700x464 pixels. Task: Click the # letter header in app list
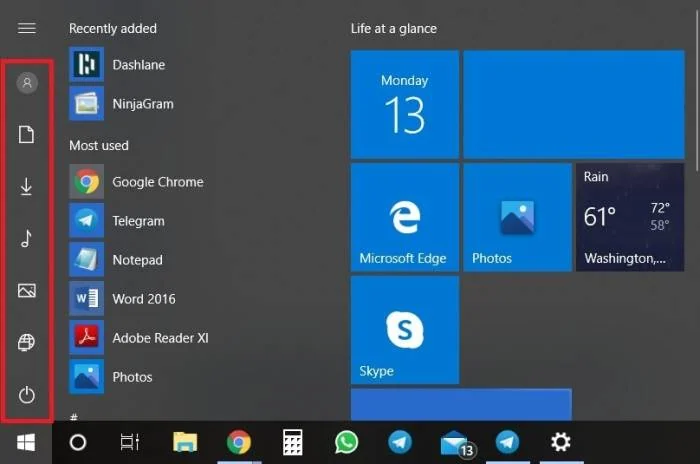click(x=74, y=417)
